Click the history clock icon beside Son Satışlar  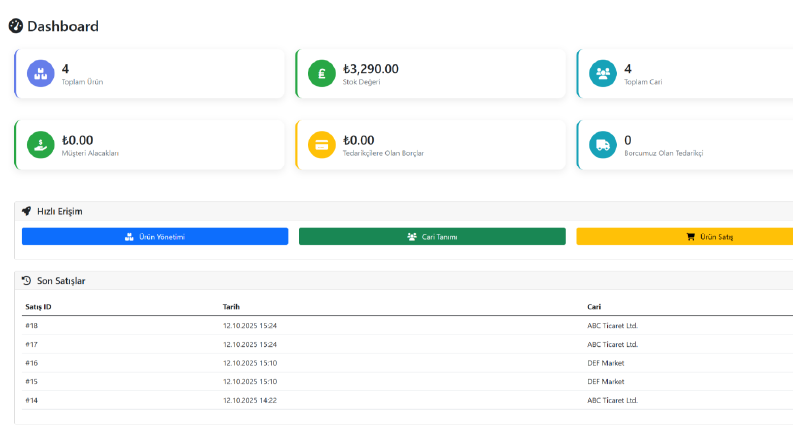(x=26, y=280)
